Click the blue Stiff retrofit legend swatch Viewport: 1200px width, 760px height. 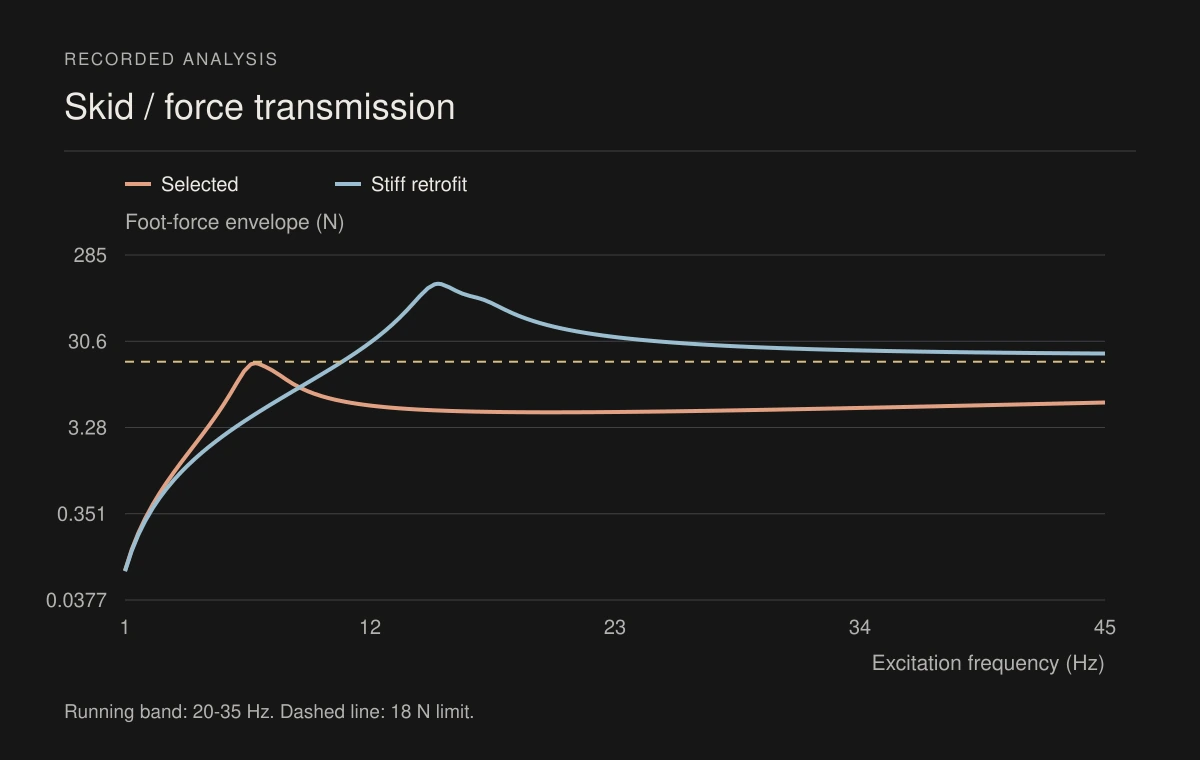click(x=348, y=184)
